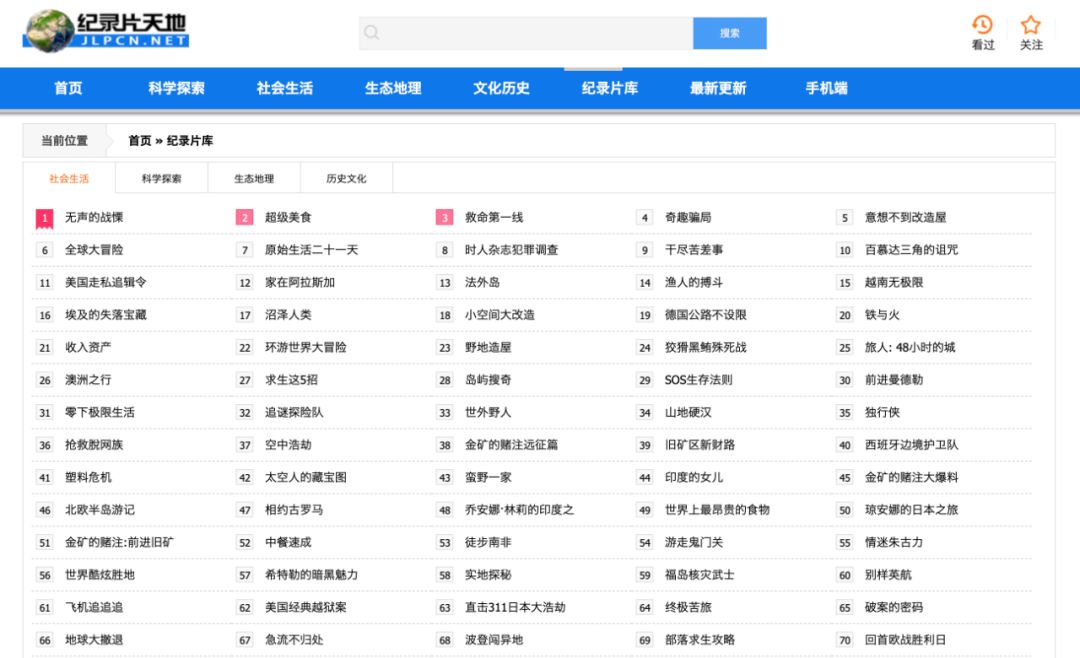The image size is (1080, 658).
Task: Open the 无声的战慄 documentary link
Action: tap(94, 217)
